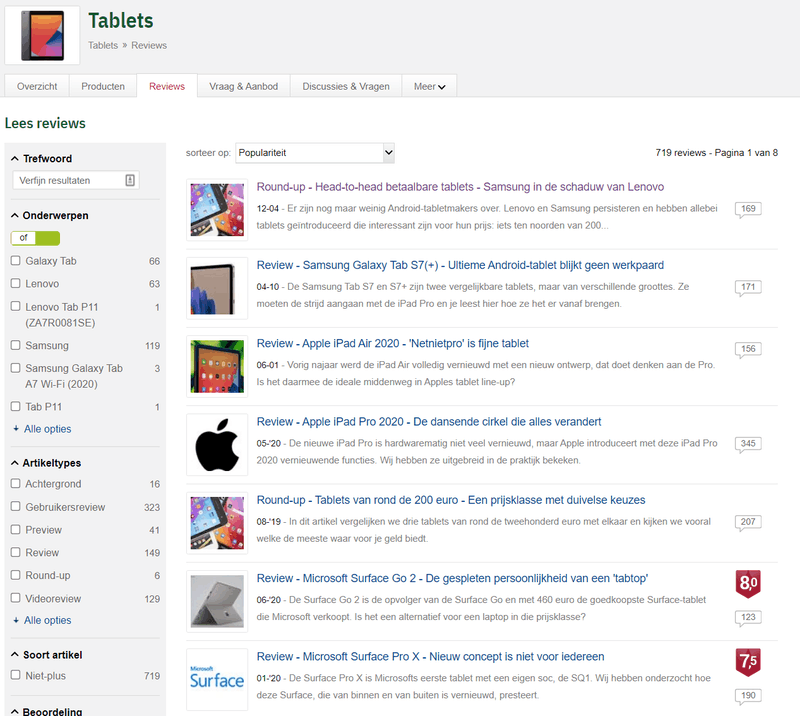The width and height of the screenshot is (800, 716).
Task: Check the Niet-plus filter
Action: click(x=16, y=675)
